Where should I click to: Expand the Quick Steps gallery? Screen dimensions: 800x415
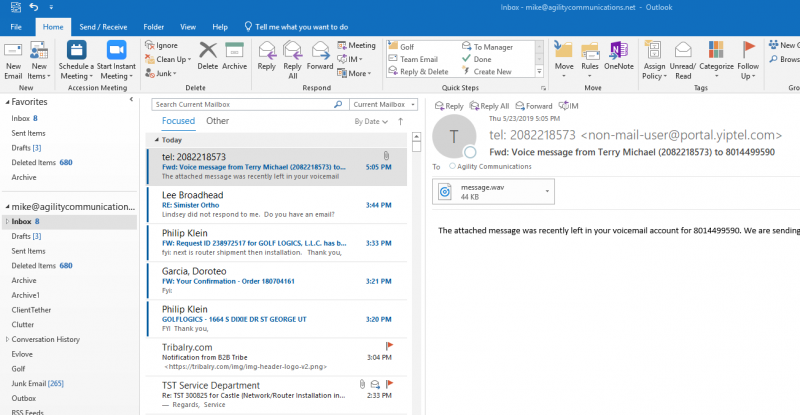[539, 72]
